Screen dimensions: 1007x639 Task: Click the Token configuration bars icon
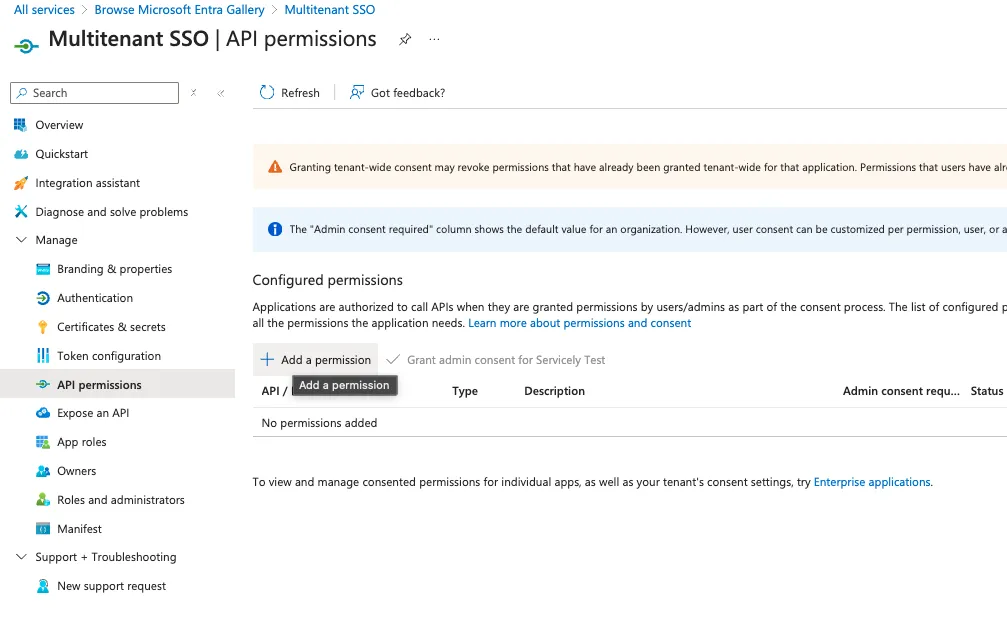click(43, 356)
